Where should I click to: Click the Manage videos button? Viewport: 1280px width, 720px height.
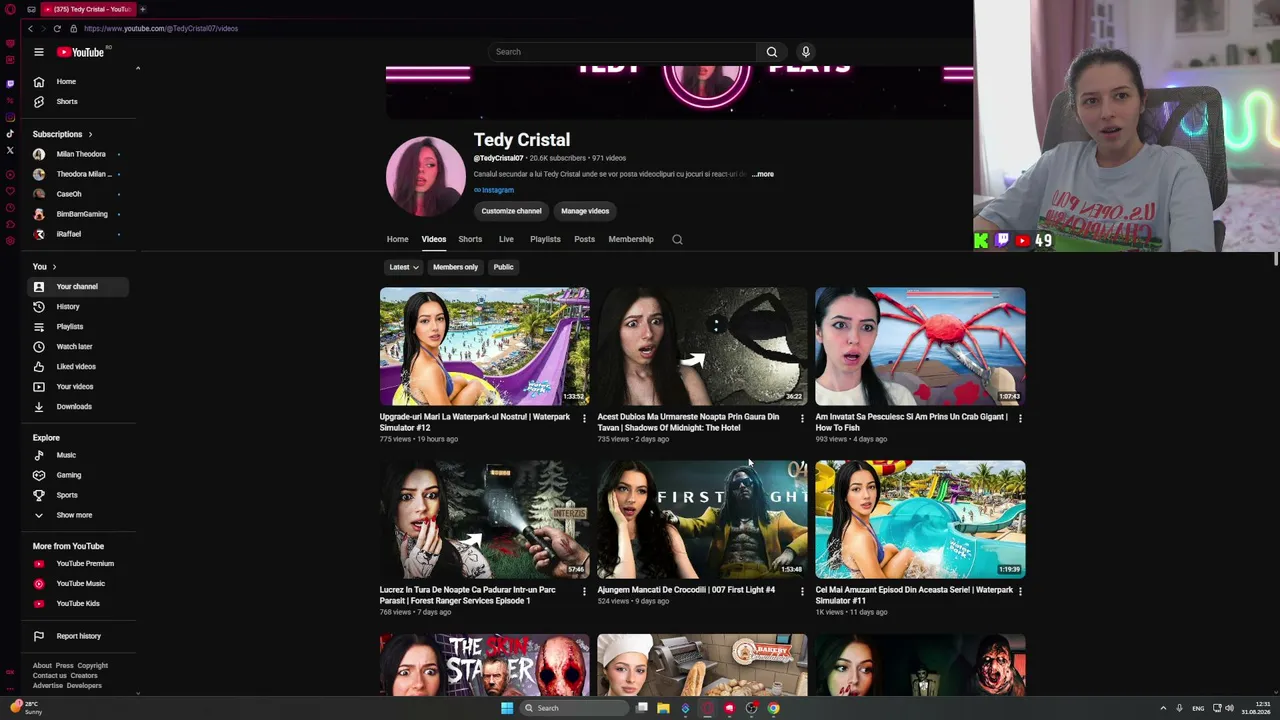585,211
